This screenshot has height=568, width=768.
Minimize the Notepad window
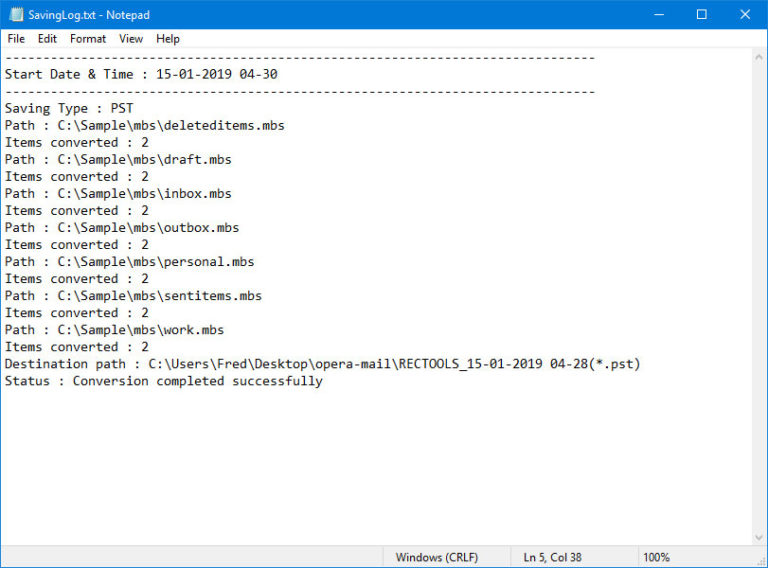pos(659,15)
